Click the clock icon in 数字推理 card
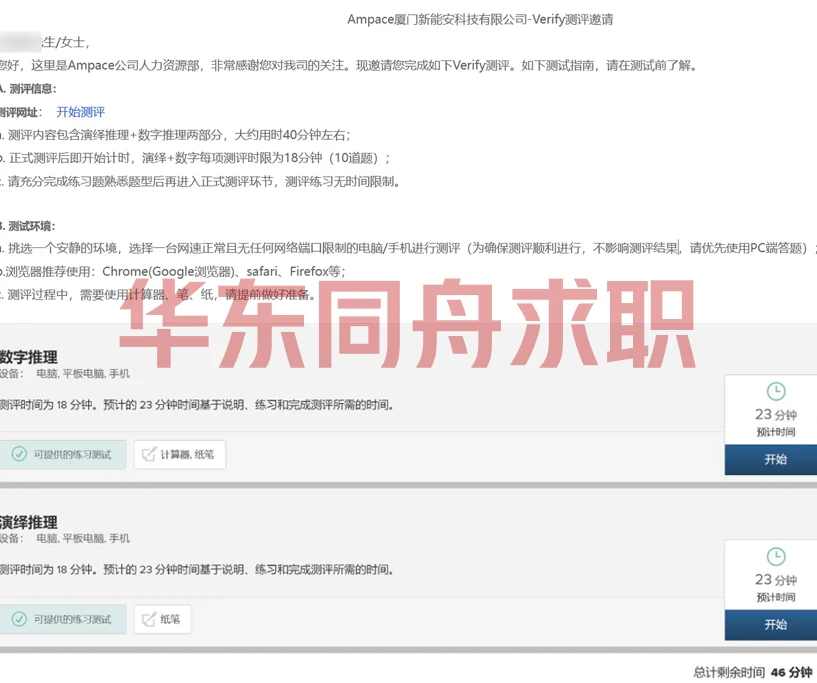 776,391
